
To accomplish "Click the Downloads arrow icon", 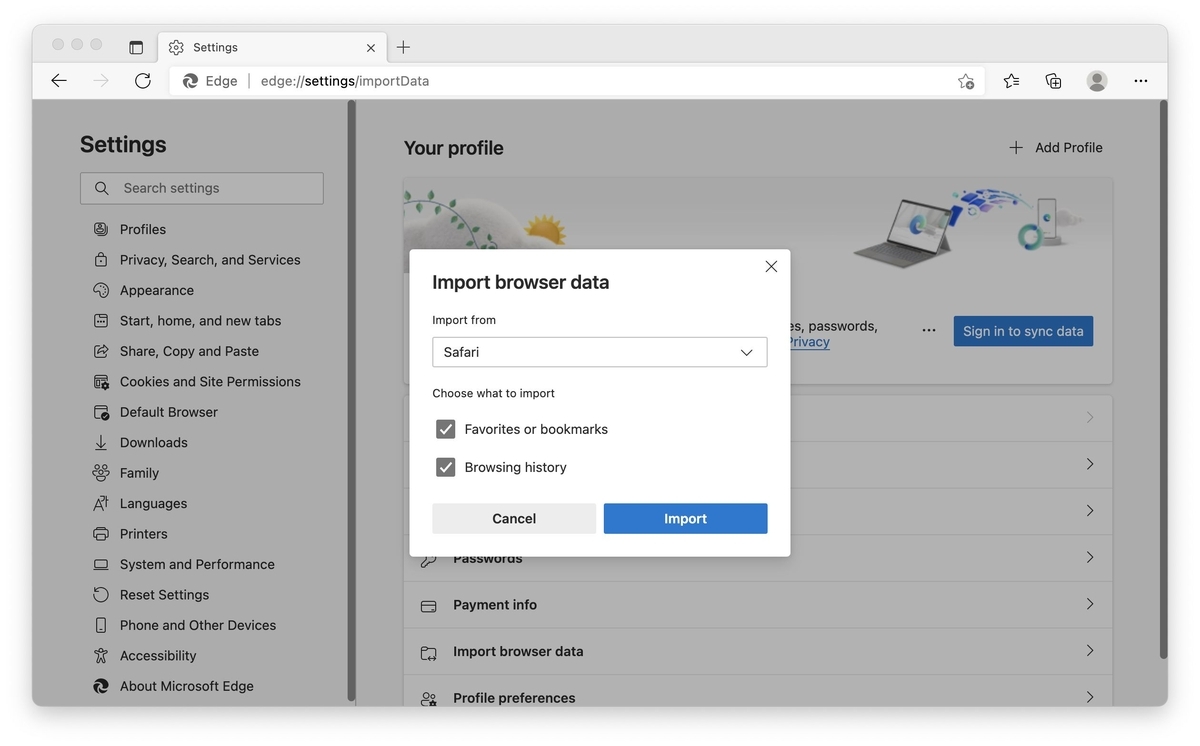I will (101, 442).
